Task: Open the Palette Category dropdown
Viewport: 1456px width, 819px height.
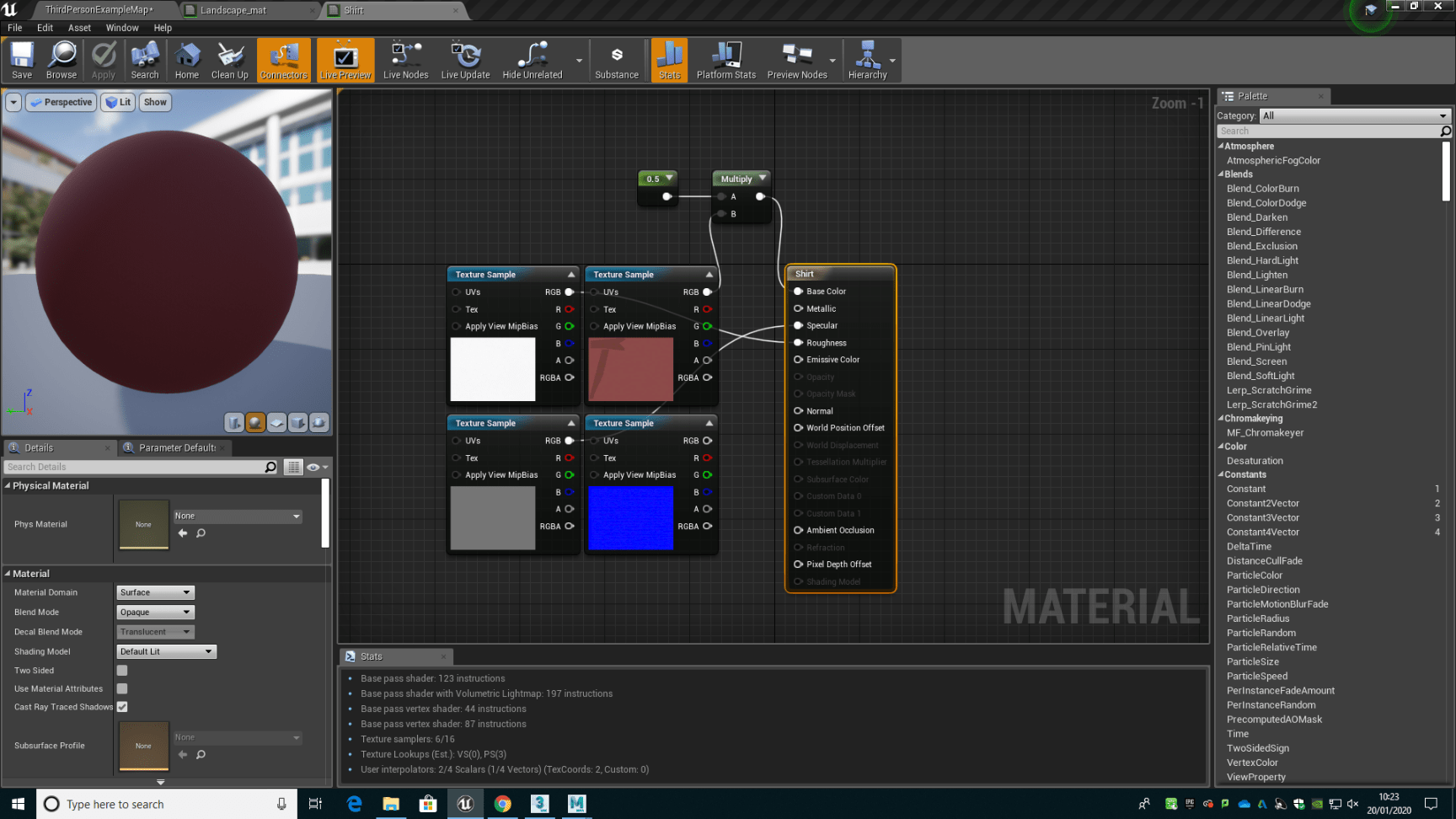Action: point(1354,115)
